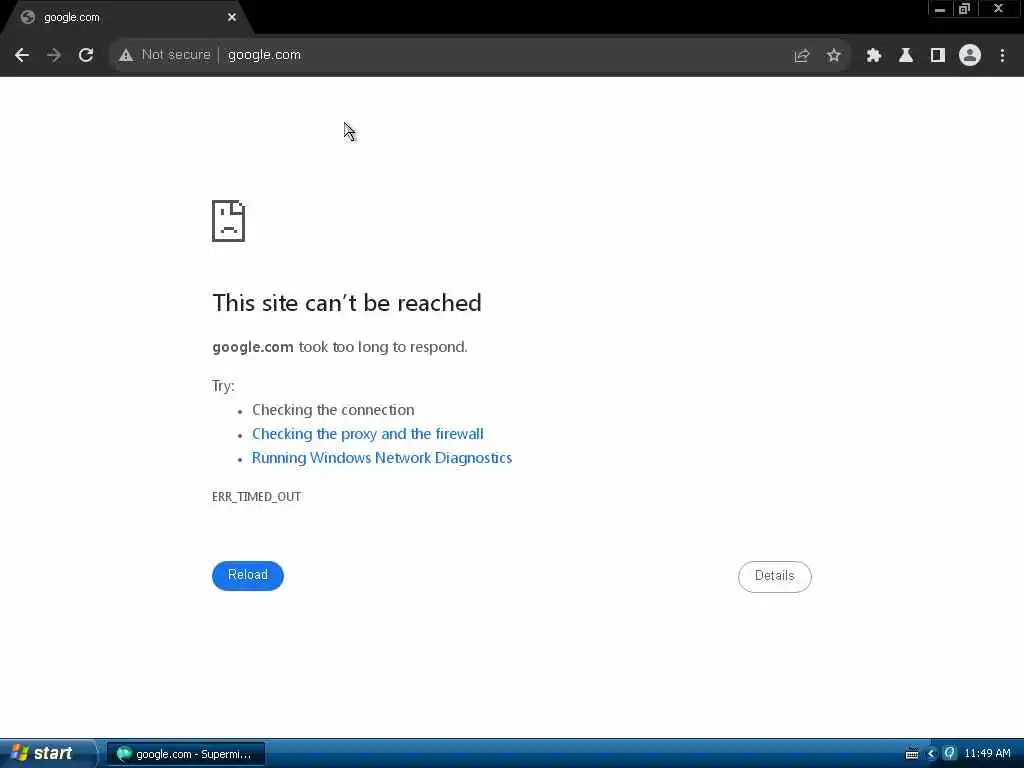Screen dimensions: 1024x768
Task: Click the shield tray icon
Action: pos(950,754)
